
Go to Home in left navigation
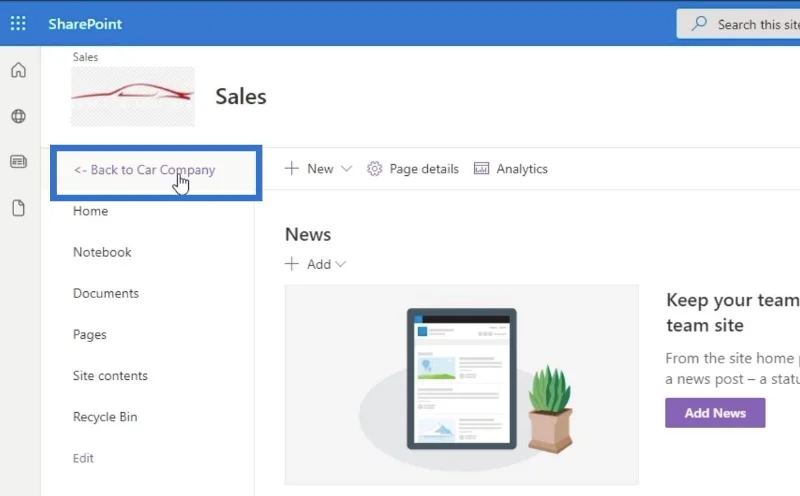coord(90,211)
